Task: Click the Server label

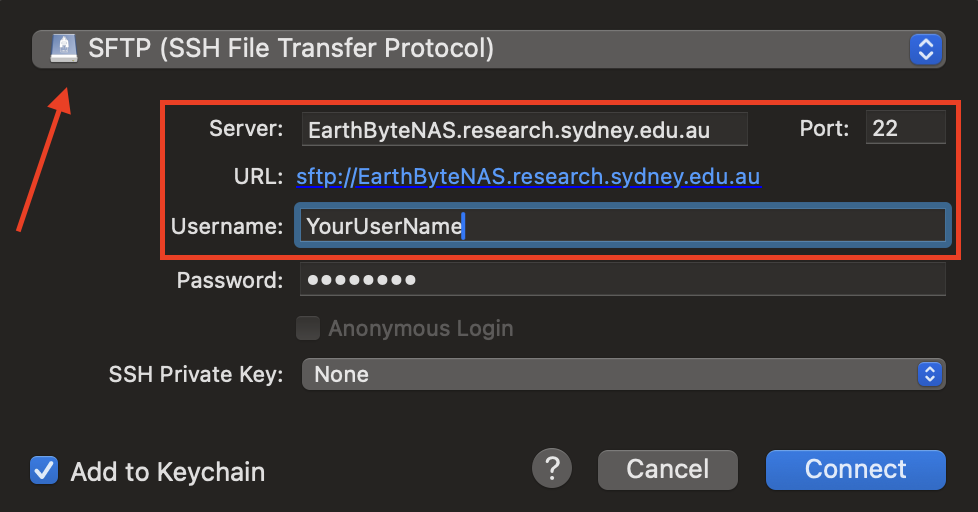Action: (246, 128)
